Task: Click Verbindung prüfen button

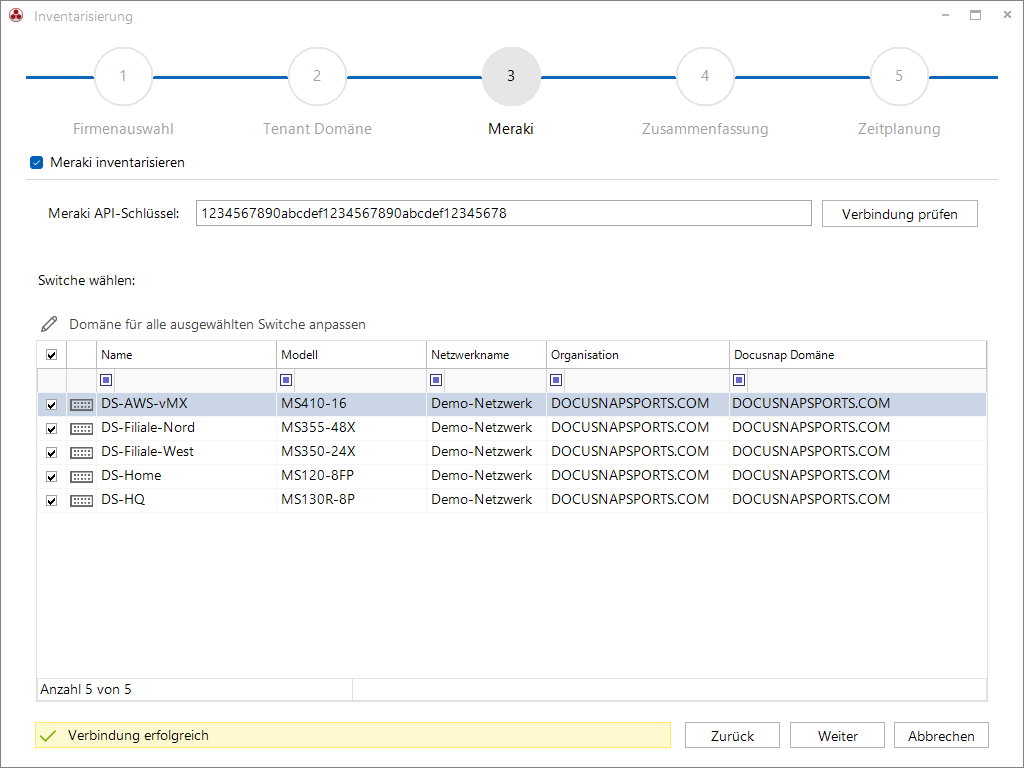Action: pos(900,214)
